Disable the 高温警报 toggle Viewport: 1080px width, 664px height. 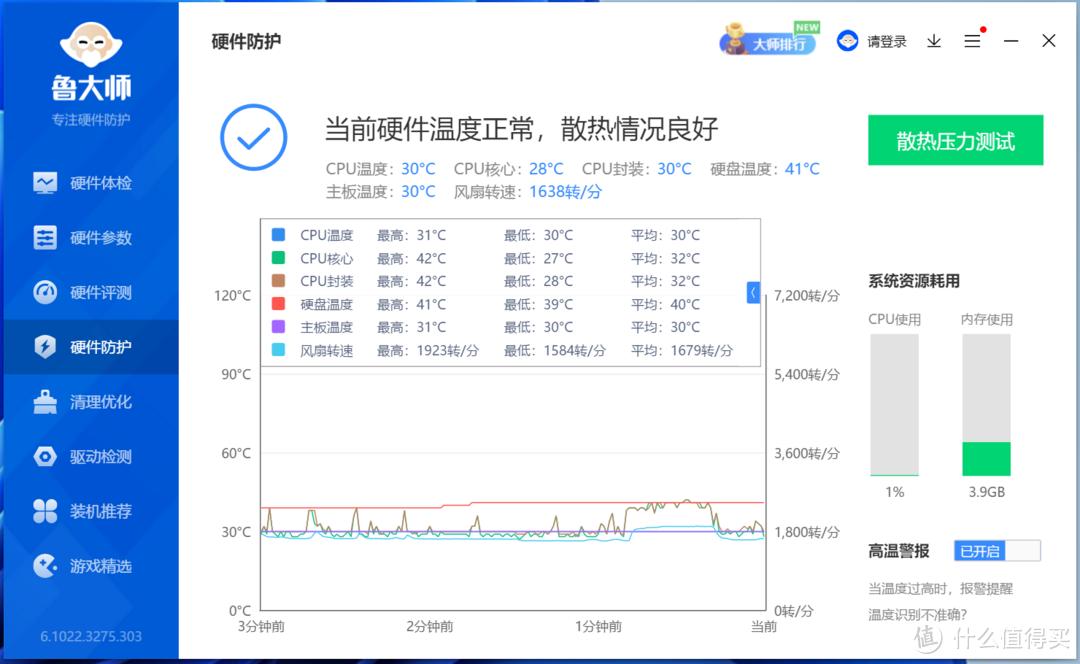[997, 551]
